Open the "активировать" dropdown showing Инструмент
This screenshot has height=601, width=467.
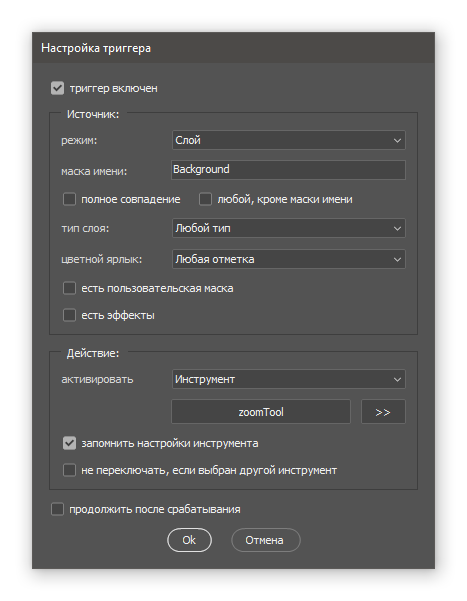(x=289, y=379)
